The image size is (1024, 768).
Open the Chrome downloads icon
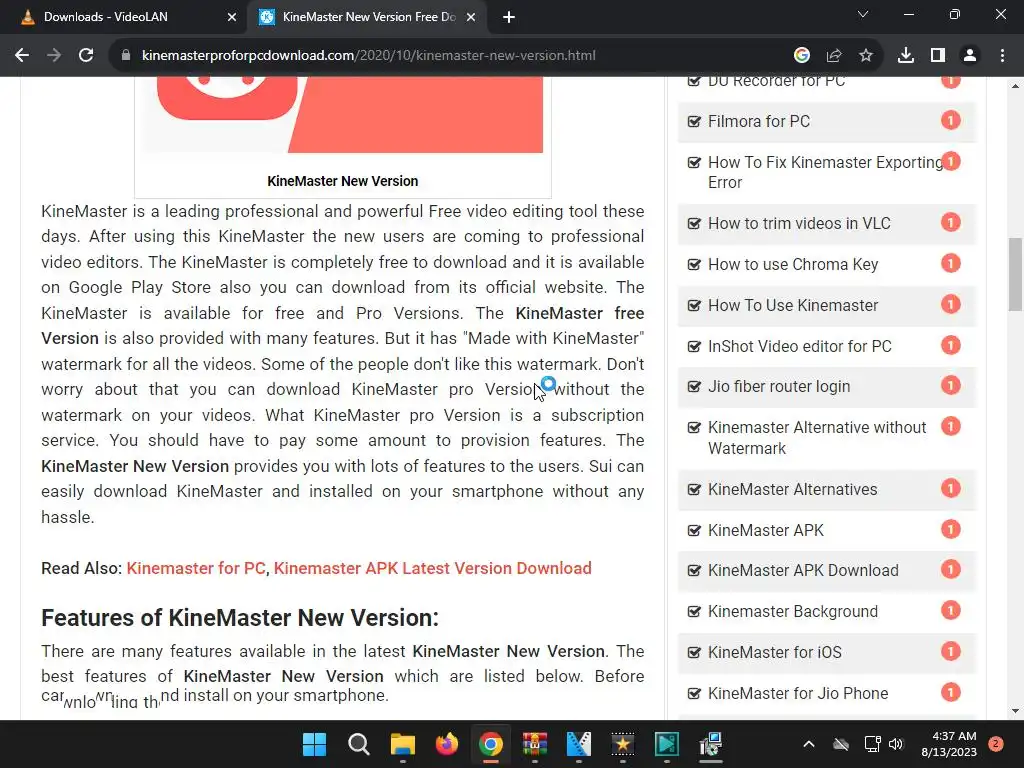click(906, 56)
